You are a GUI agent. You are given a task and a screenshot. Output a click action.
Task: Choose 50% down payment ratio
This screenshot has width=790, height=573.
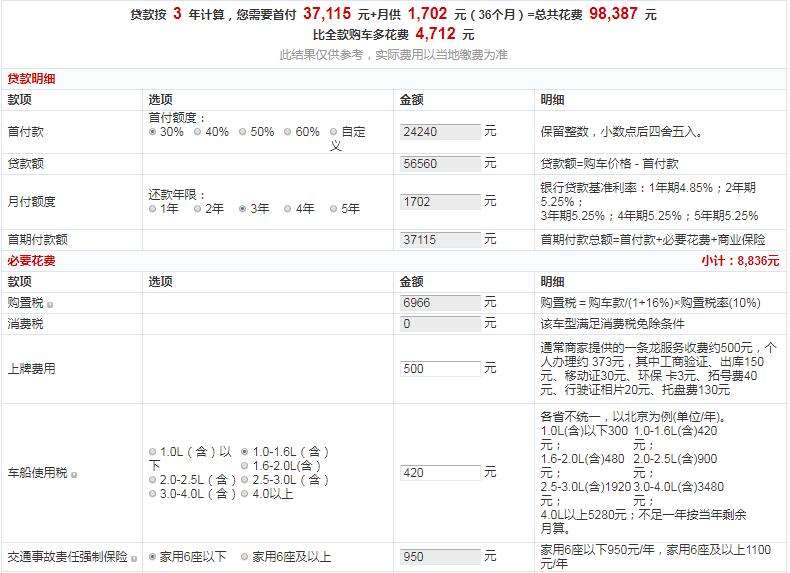tap(243, 132)
